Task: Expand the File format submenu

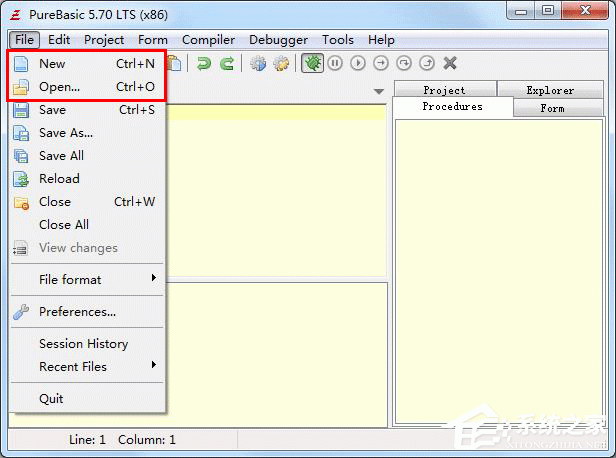Action: point(87,280)
